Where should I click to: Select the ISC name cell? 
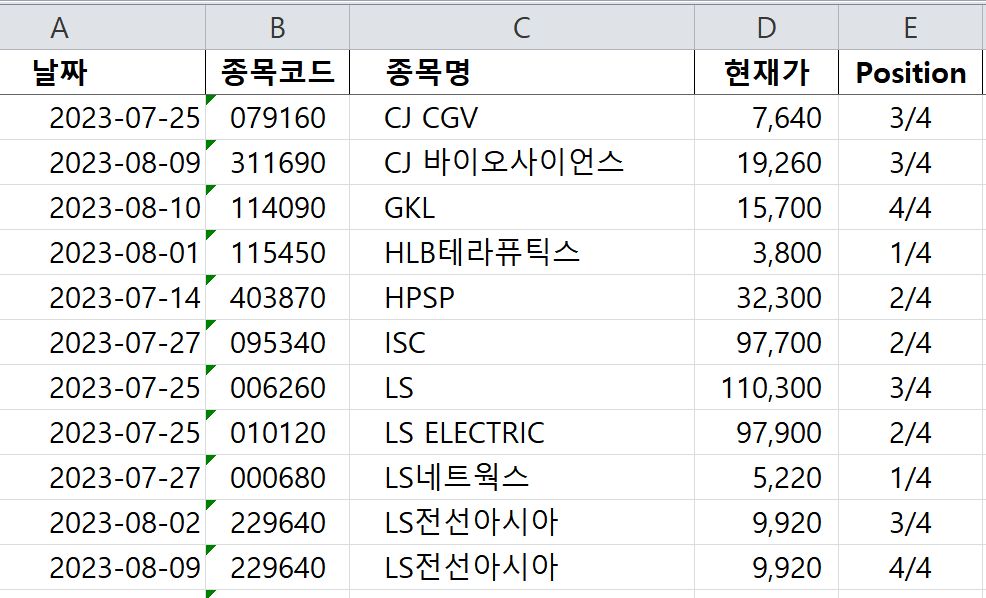tap(521, 343)
